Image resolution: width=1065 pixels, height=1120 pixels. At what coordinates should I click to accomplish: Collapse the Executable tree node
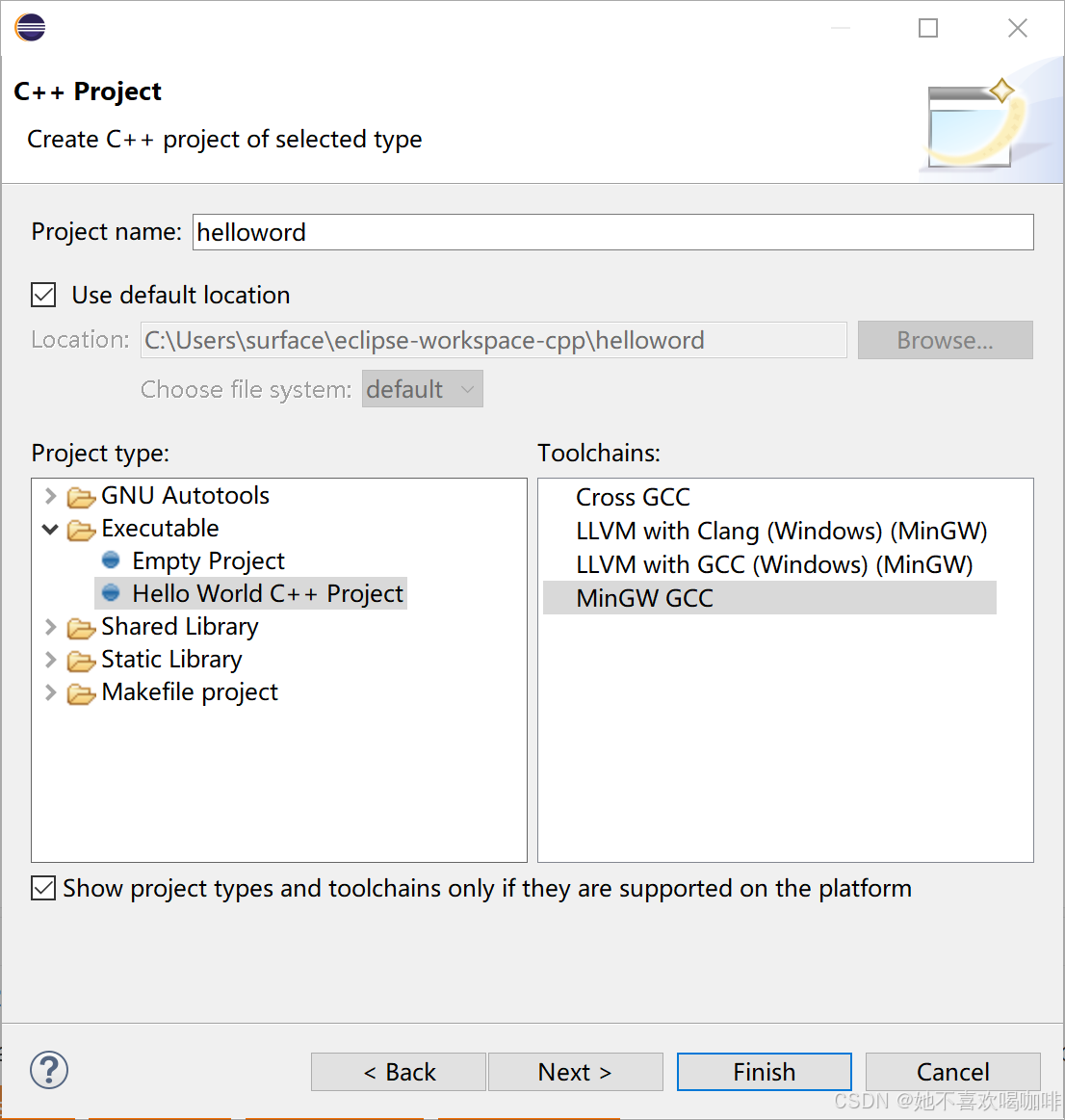50,529
